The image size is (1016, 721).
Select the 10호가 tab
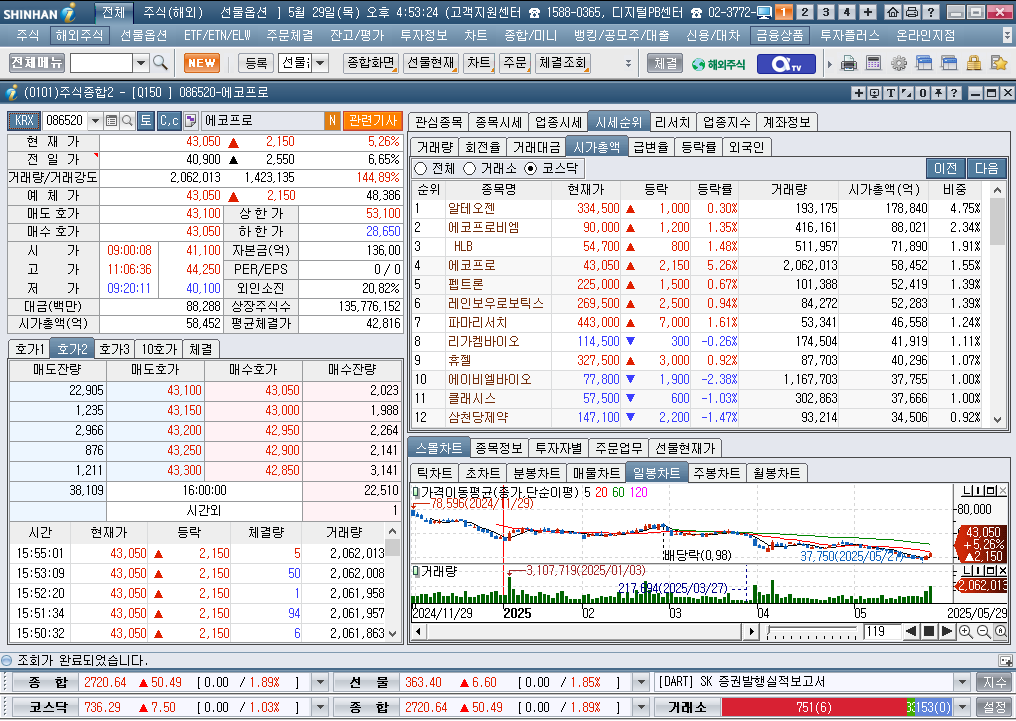click(159, 349)
